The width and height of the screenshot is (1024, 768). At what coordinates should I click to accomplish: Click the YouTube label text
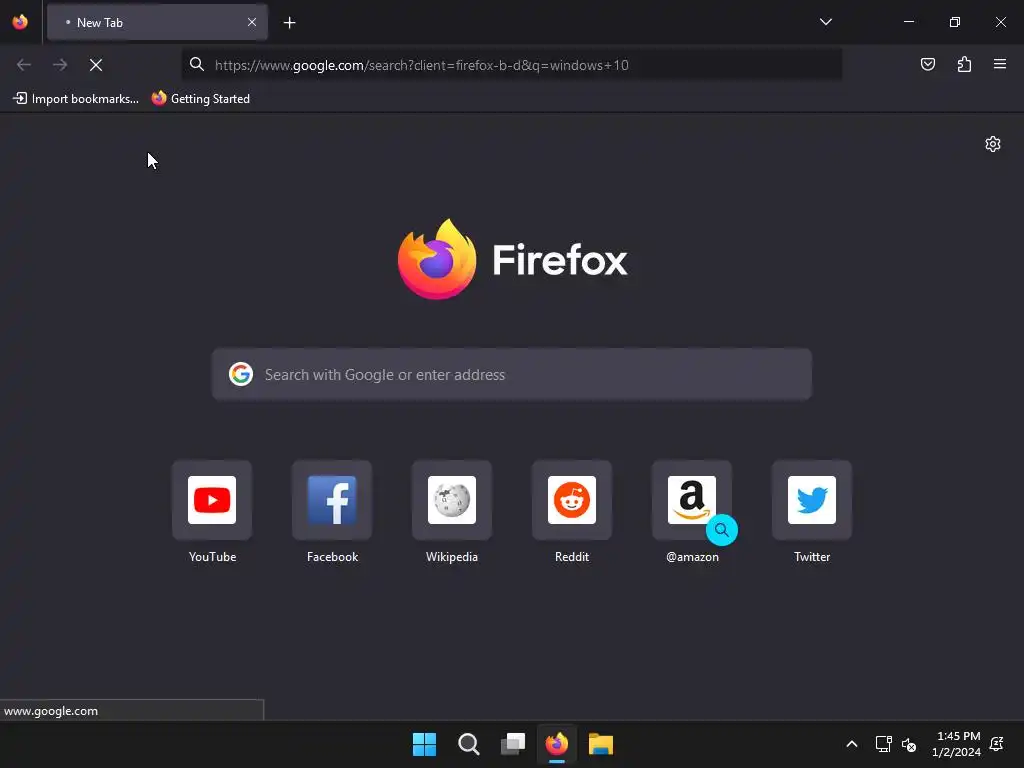pyautogui.click(x=212, y=557)
